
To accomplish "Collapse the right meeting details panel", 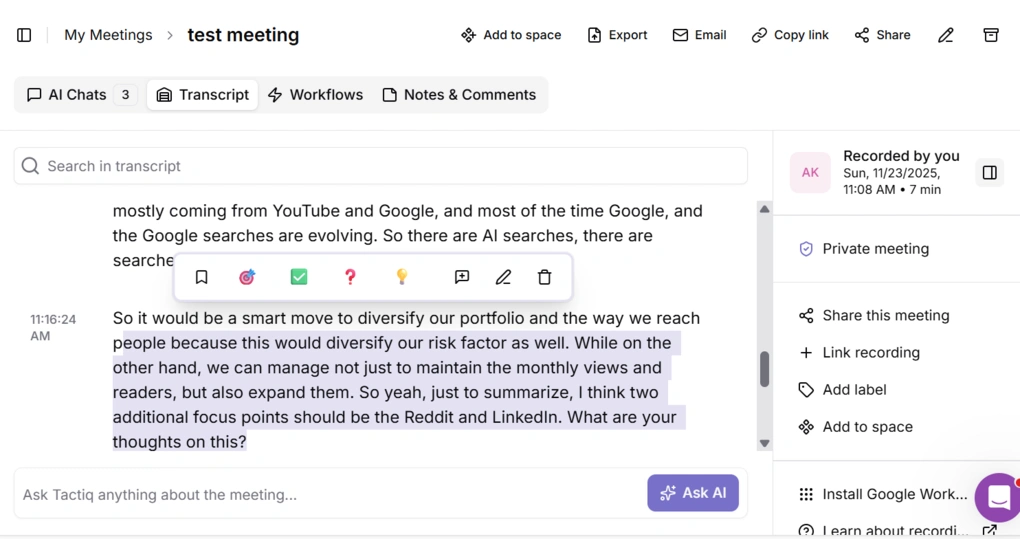I will [x=989, y=173].
